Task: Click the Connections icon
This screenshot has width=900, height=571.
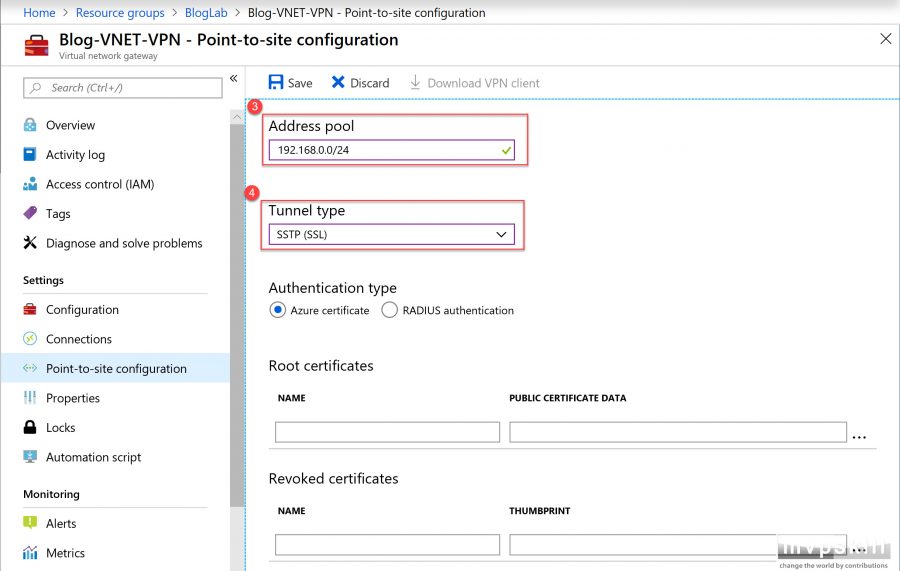Action: point(30,339)
